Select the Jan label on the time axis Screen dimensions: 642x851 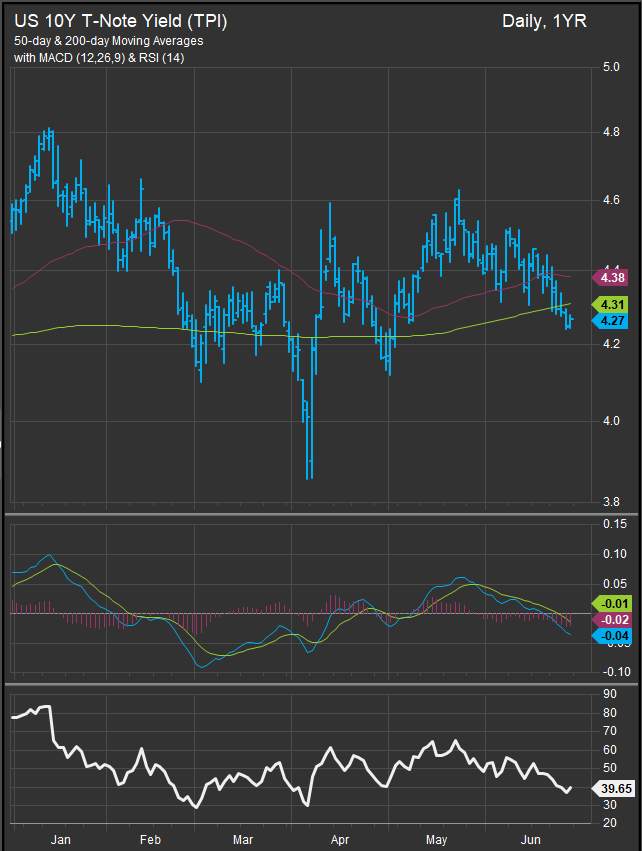pyautogui.click(x=61, y=838)
